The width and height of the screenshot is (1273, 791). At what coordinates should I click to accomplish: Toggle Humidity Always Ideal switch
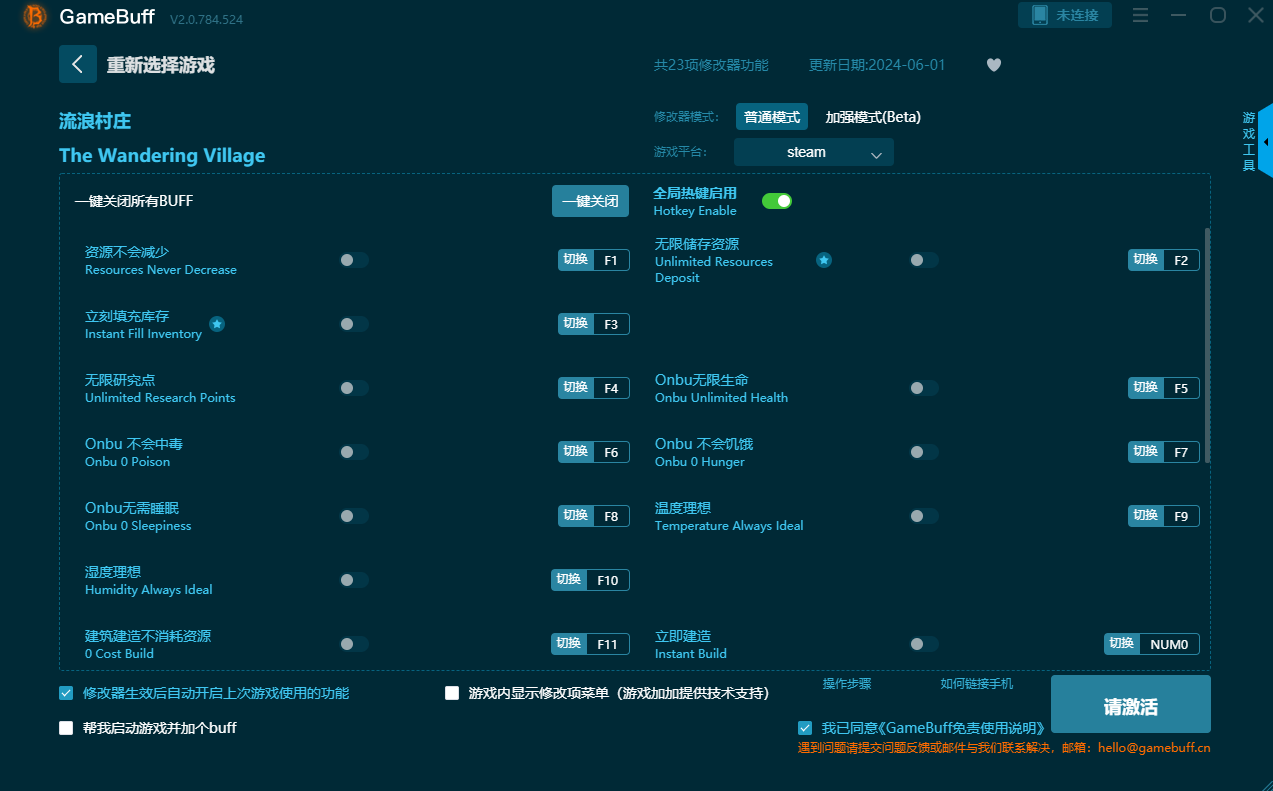click(354, 580)
